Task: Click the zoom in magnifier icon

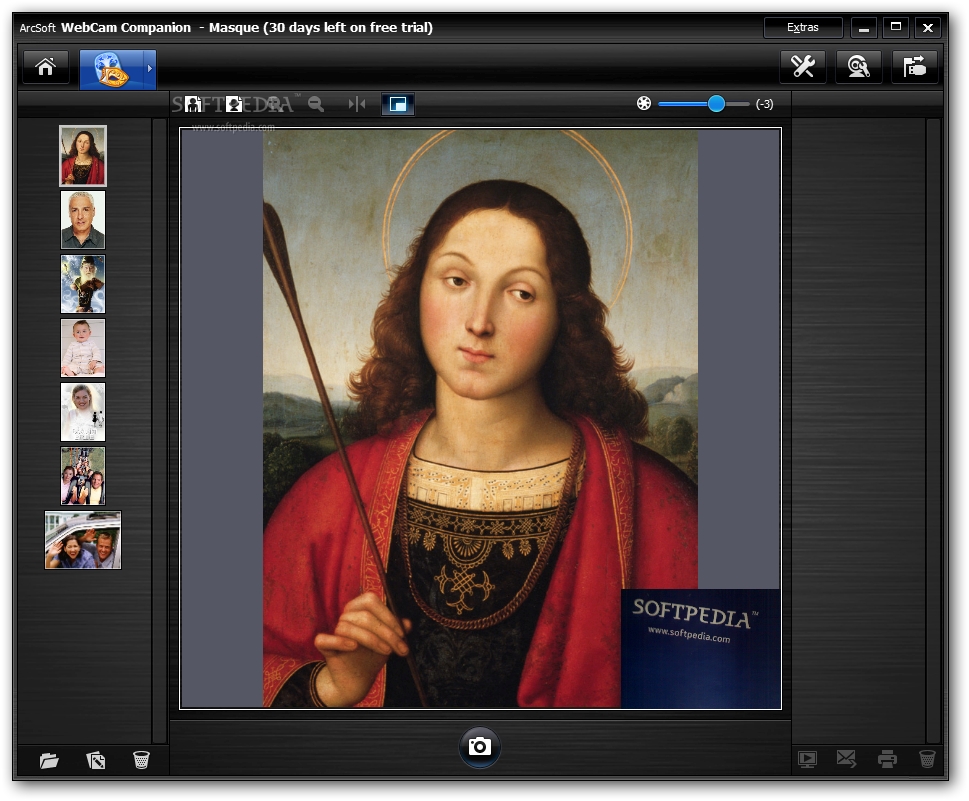Action: (274, 104)
